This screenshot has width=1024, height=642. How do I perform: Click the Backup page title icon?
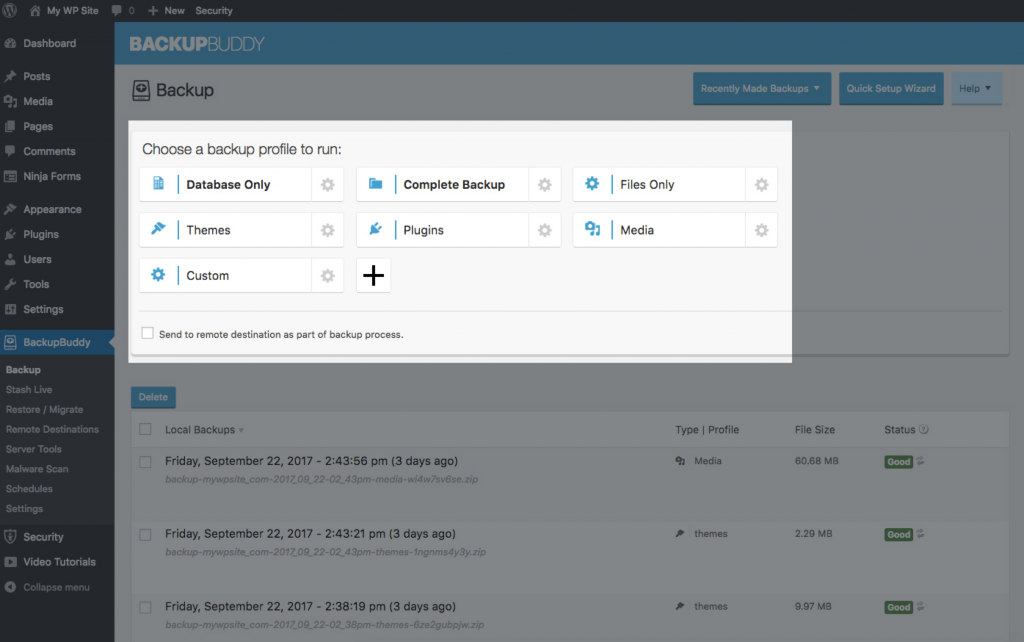[141, 90]
